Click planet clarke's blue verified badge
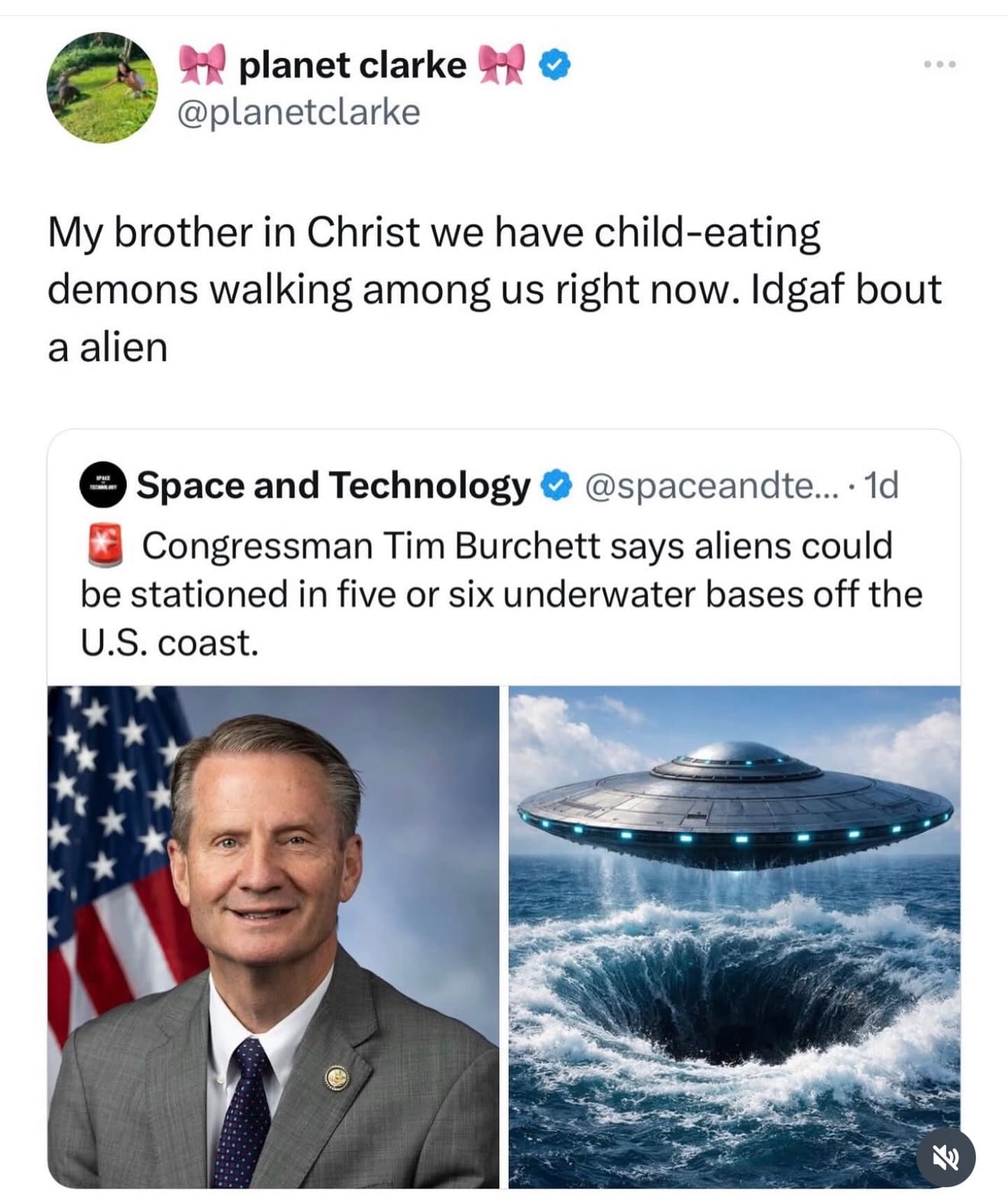Viewport: 1008px width, 1204px height. pyautogui.click(x=554, y=65)
